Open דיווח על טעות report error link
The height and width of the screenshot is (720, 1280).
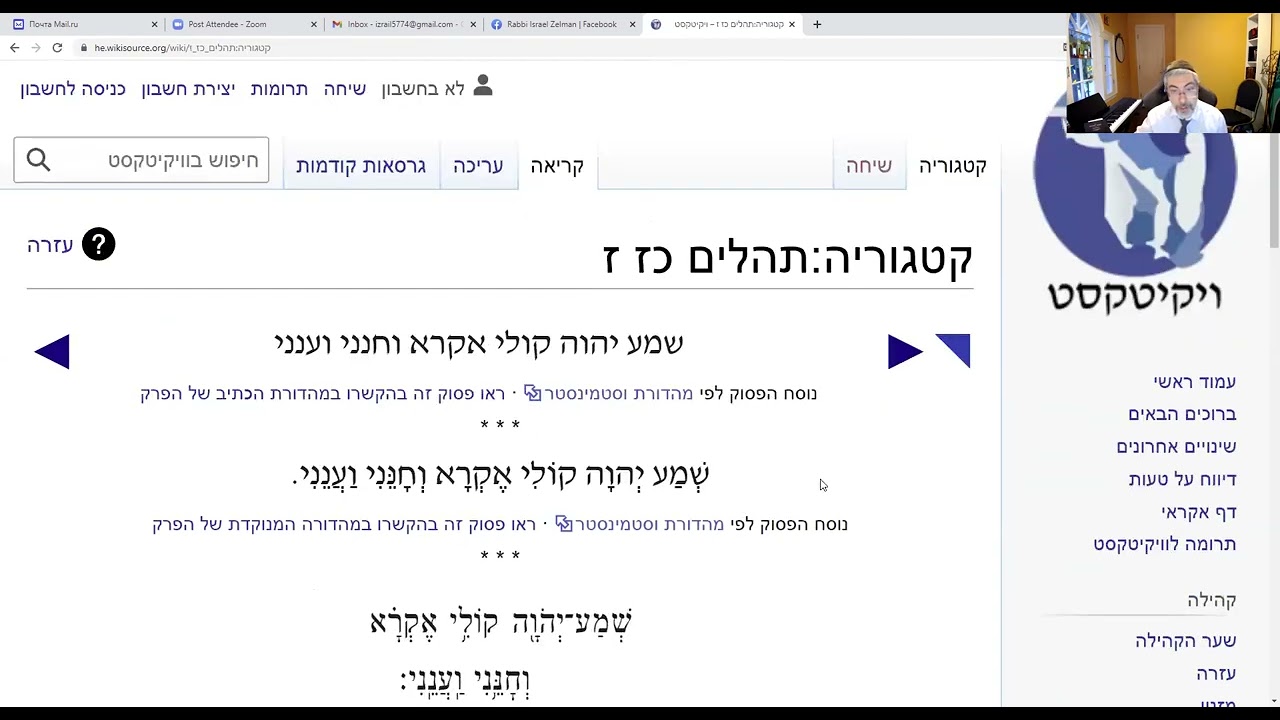(1183, 479)
